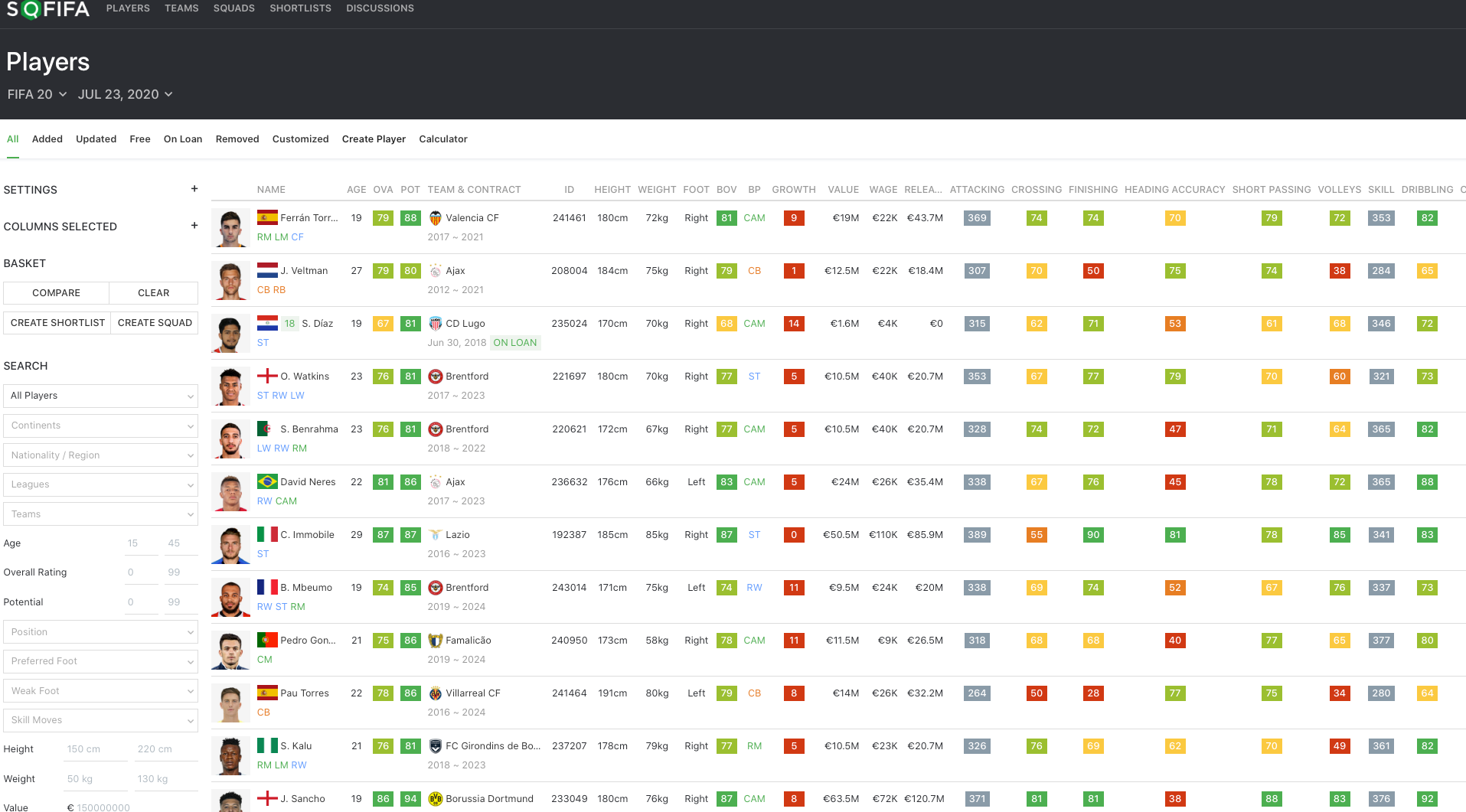Click the ON LOAN badge for S. Díaz
This screenshot has height=812, width=1466.
pyautogui.click(x=515, y=343)
